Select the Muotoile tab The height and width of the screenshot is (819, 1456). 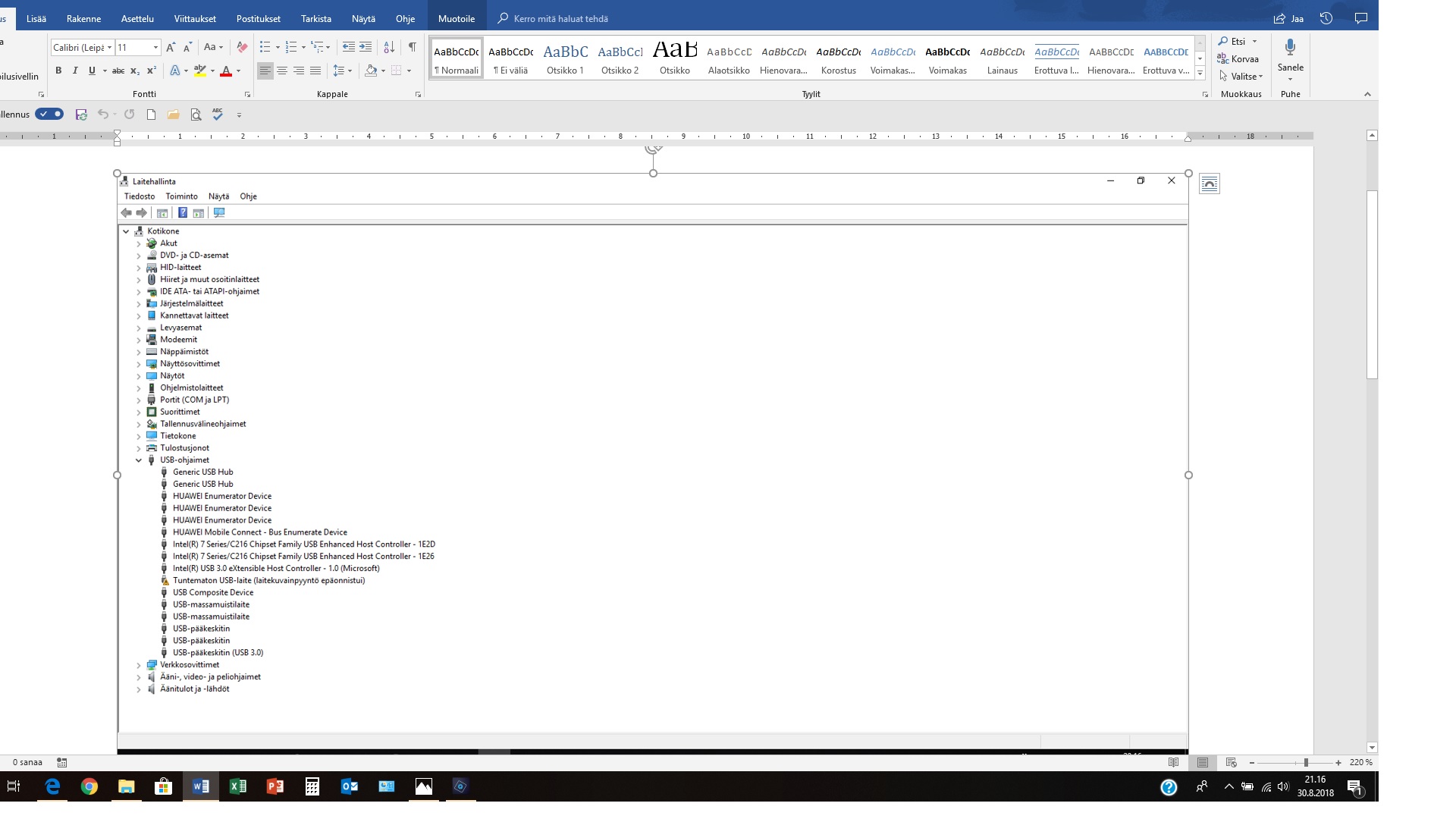click(457, 18)
